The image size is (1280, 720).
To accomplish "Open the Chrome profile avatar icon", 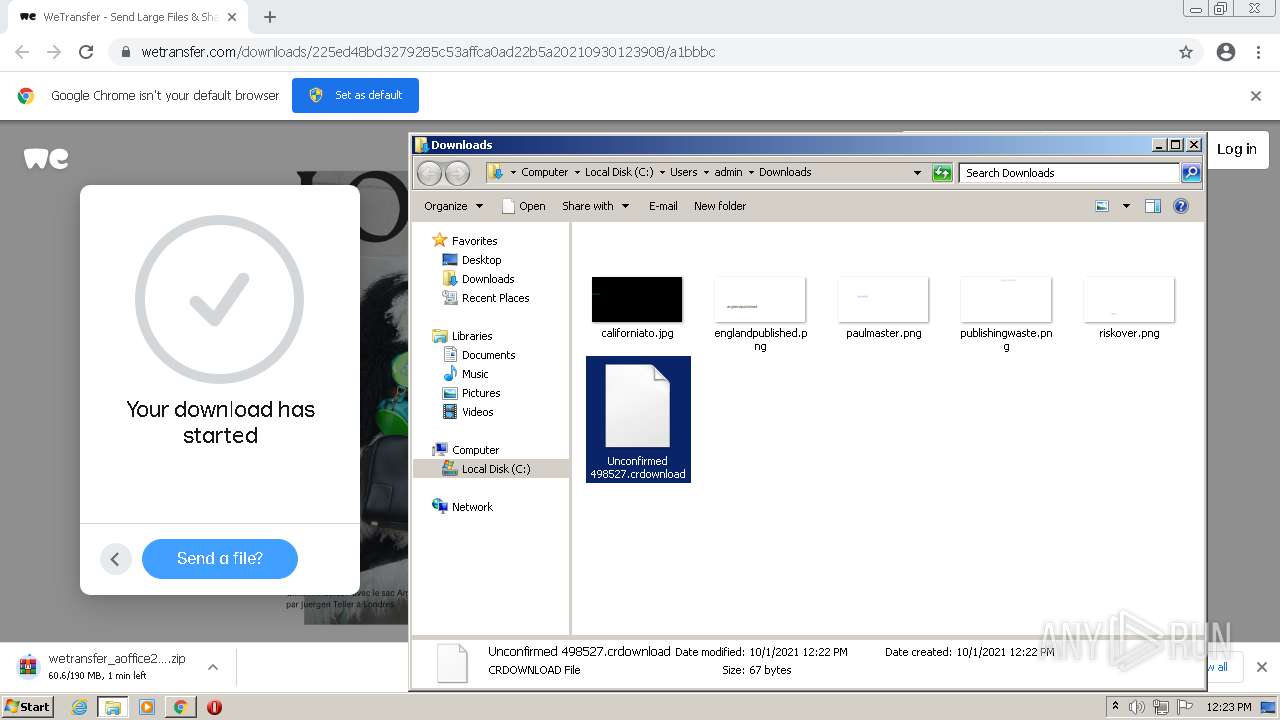I will click(1226, 52).
